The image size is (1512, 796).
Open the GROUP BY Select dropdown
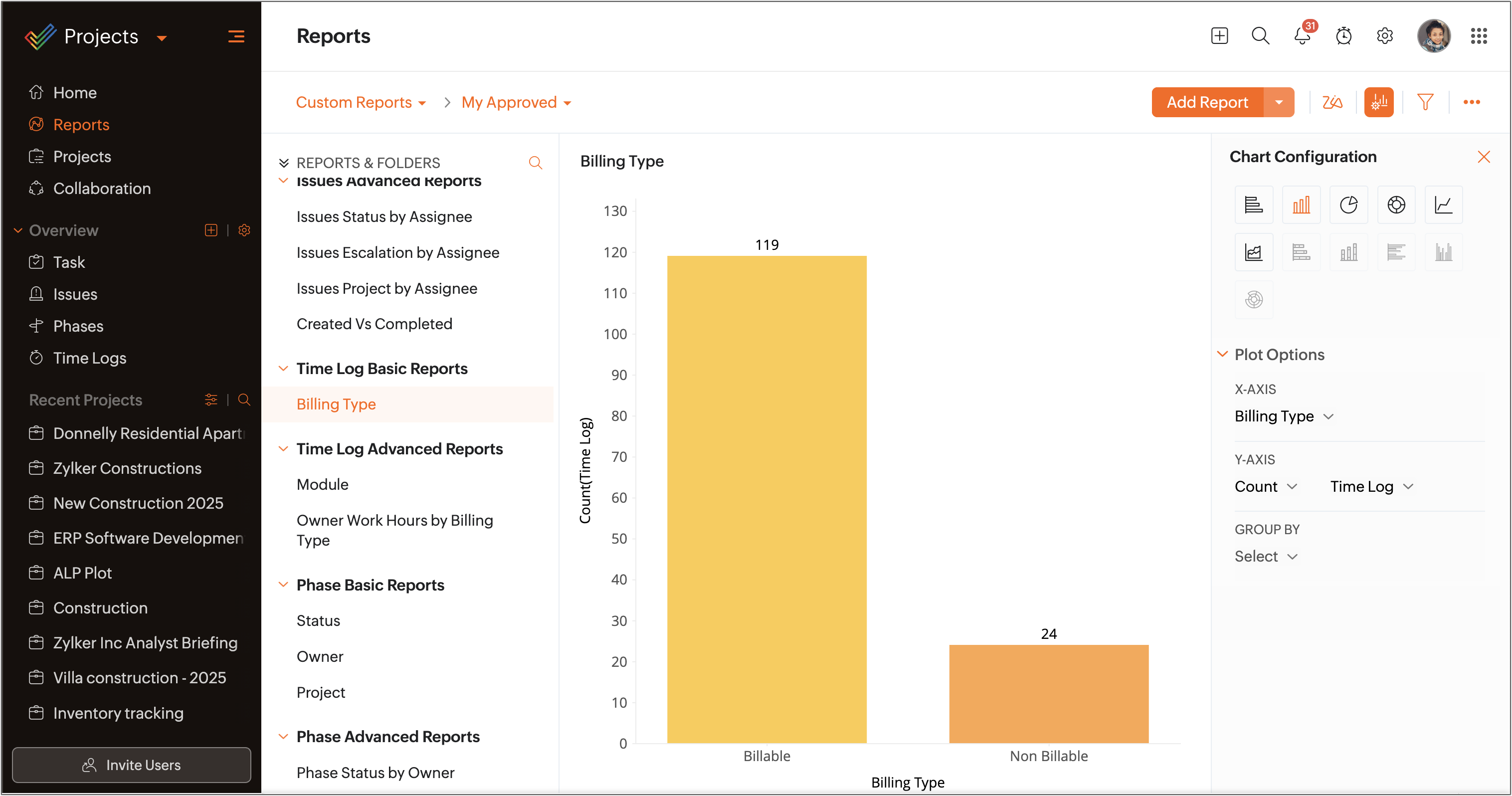pos(1266,557)
